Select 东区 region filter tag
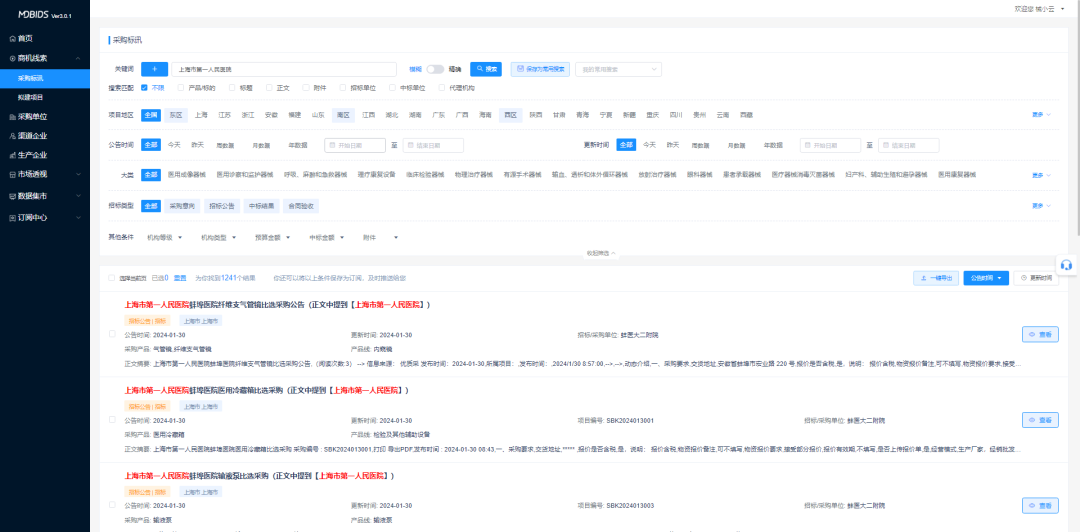 (x=176, y=115)
